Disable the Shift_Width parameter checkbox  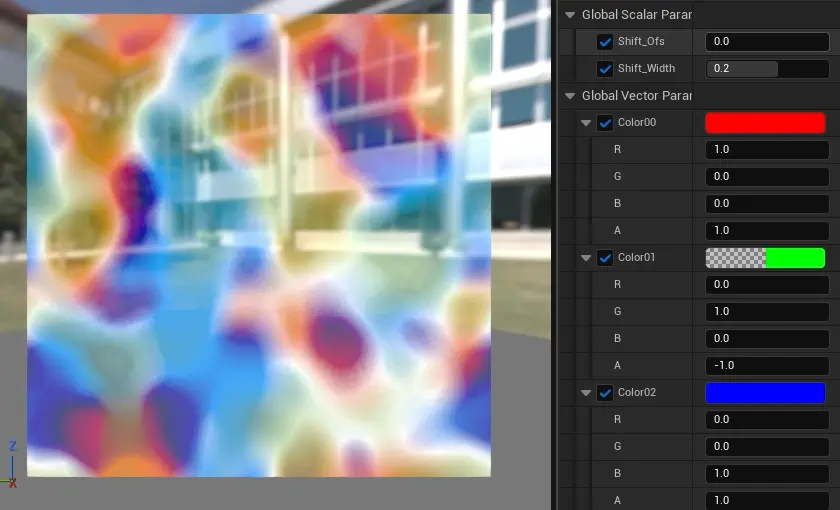tap(605, 69)
